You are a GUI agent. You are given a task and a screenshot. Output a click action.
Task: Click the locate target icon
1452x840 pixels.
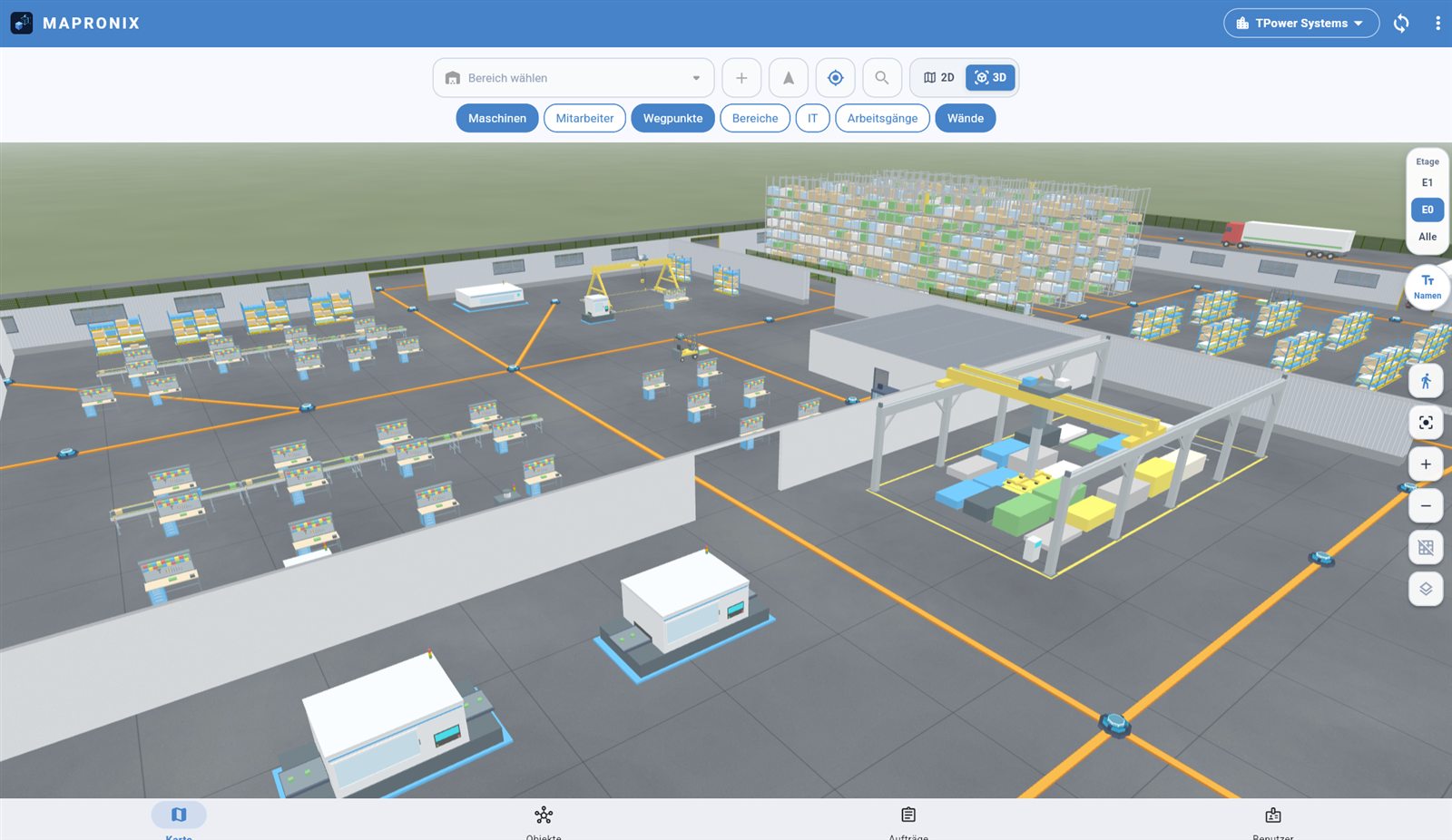click(x=836, y=78)
